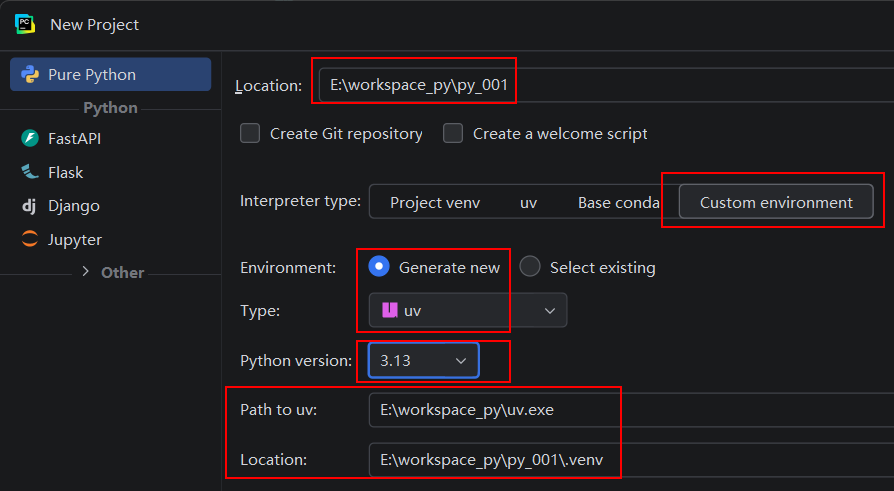The height and width of the screenshot is (491, 894).
Task: Click the Django dj icon
Action: coord(29,205)
